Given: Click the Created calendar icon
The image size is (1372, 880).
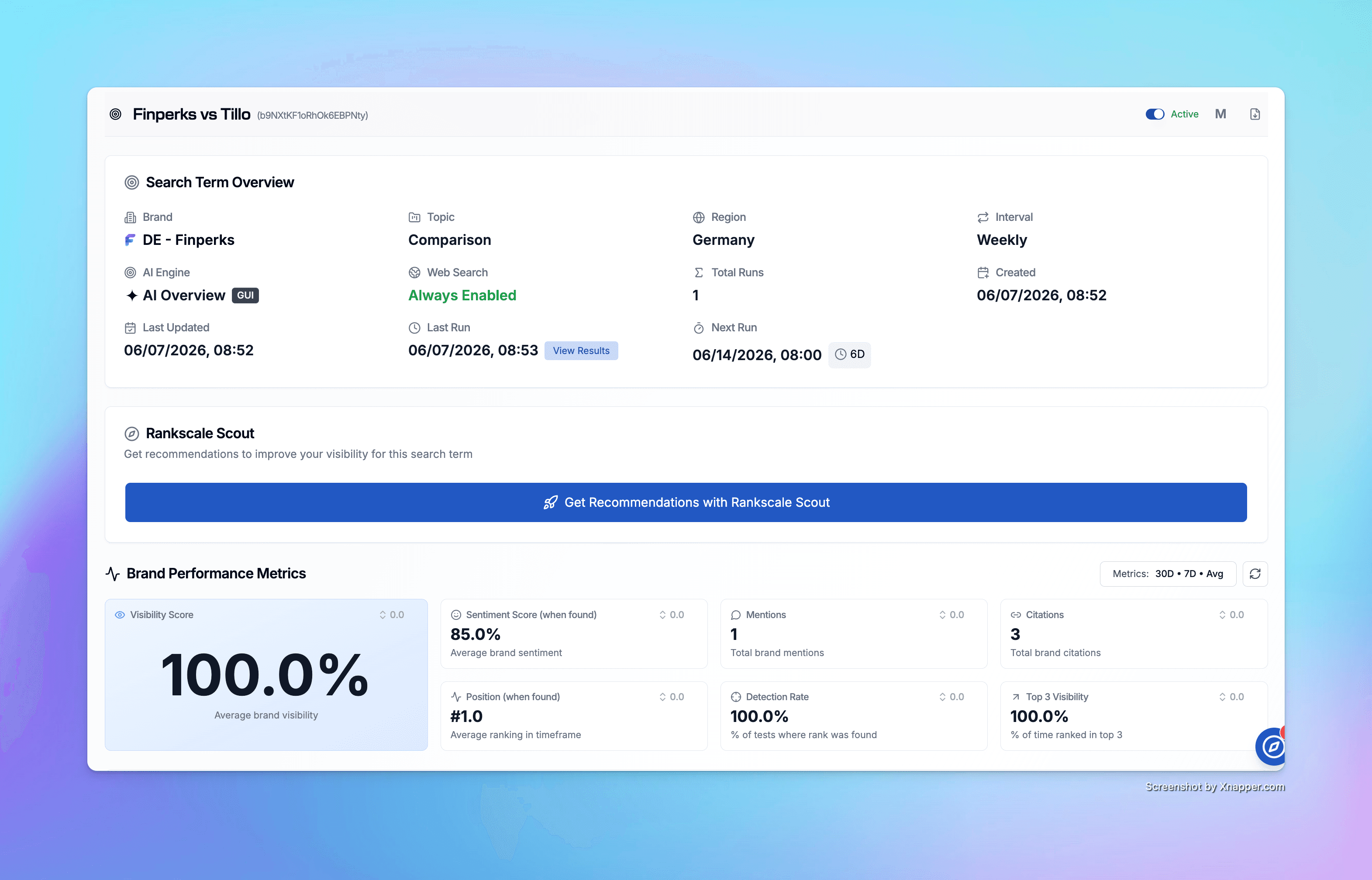Looking at the screenshot, I should (982, 272).
